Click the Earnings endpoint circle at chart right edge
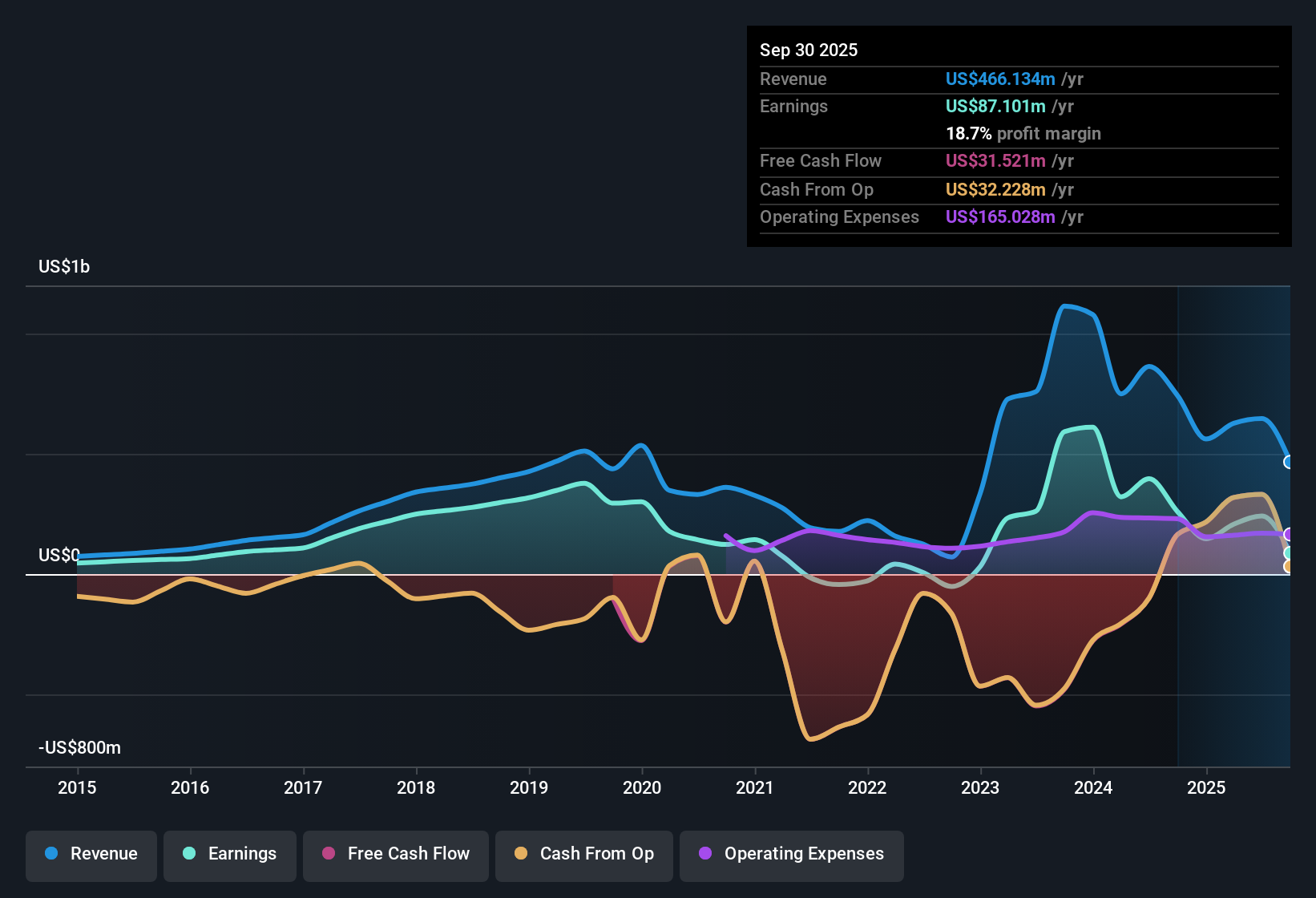 click(x=1287, y=553)
